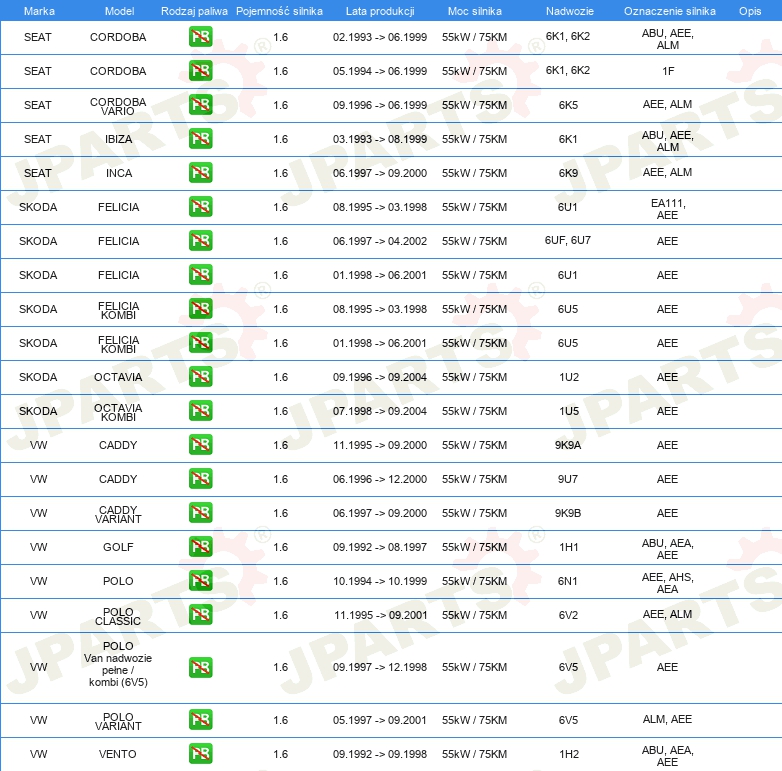Click the Moc silnika column header
Viewport: 782px width, 771px height.
point(475,11)
